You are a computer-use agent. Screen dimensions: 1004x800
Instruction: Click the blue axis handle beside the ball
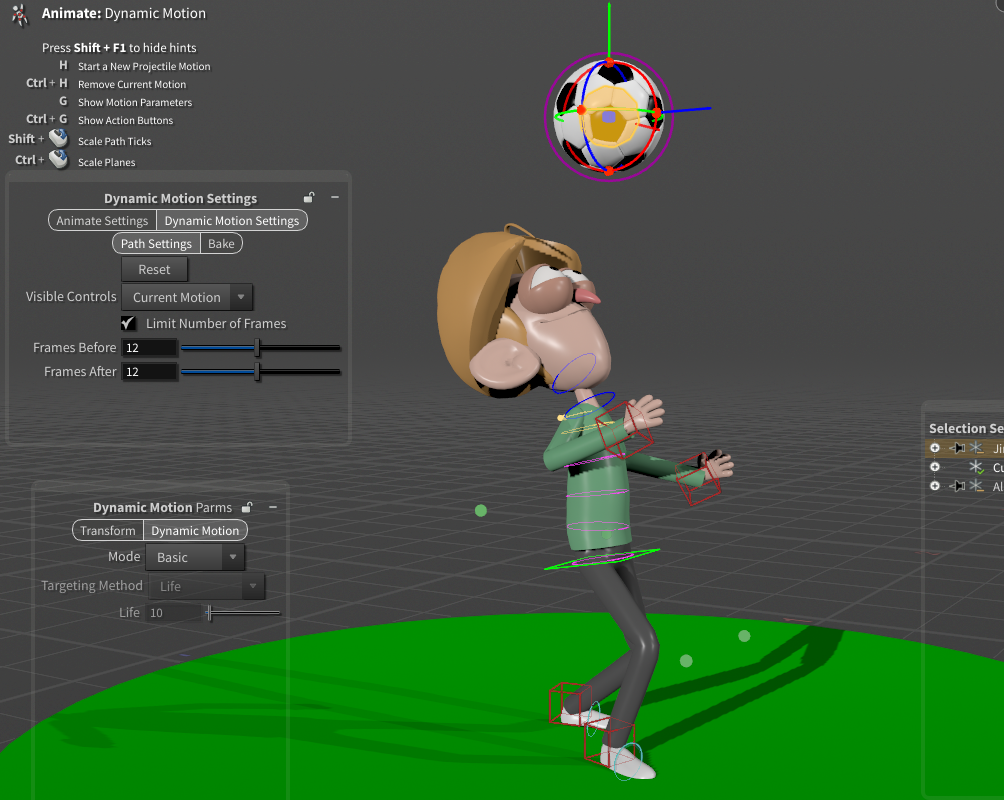pyautogui.click(x=686, y=110)
